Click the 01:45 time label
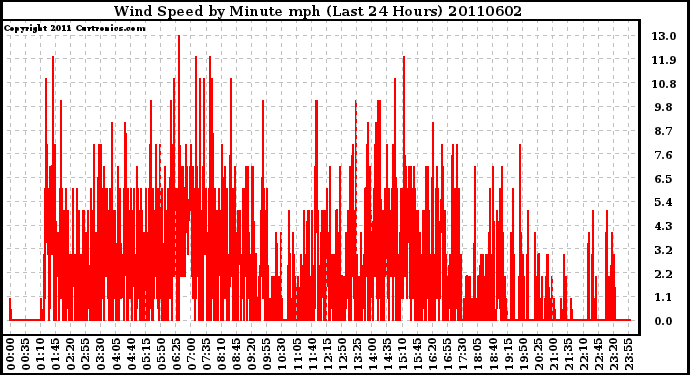 coord(55,355)
